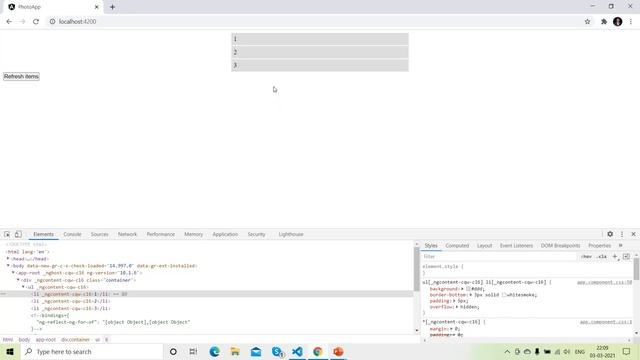Toggle the DevTools device toolbar
Screen dimensions: 640x360
click(x=18, y=234)
